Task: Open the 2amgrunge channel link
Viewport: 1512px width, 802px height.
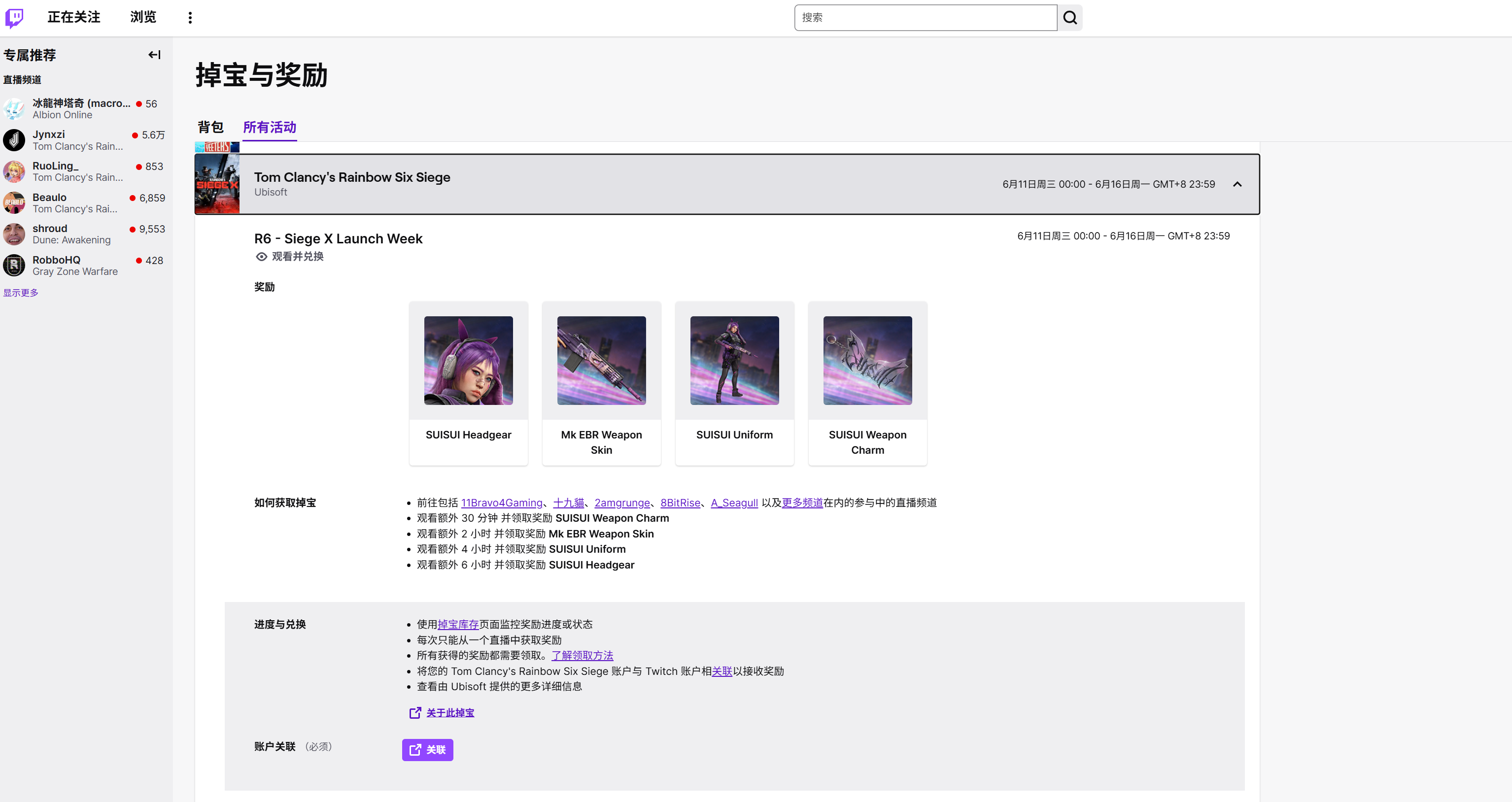Action: 622,503
